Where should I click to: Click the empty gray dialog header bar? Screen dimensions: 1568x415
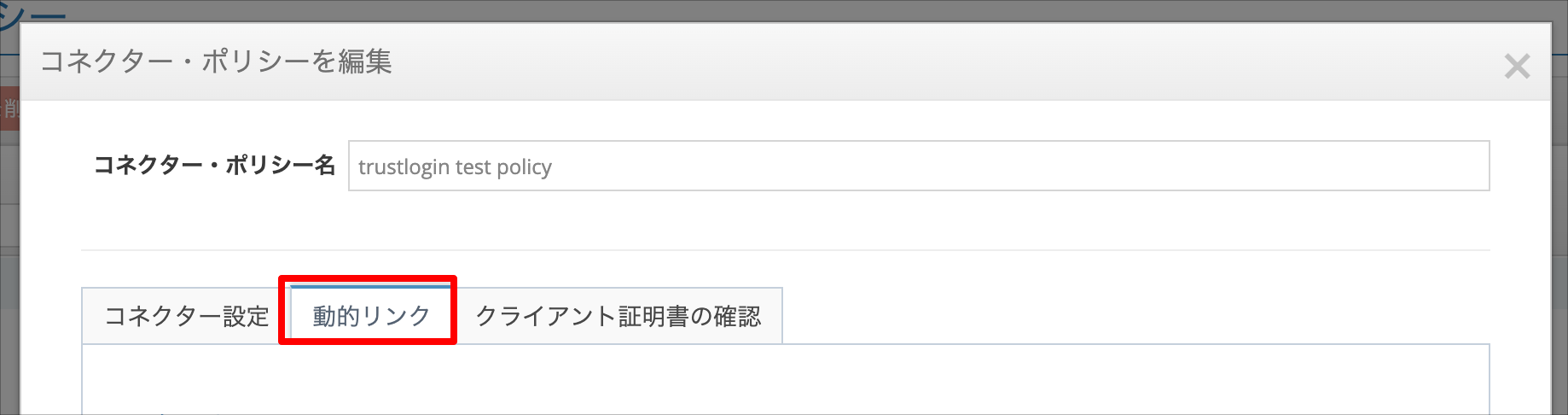tap(938, 61)
